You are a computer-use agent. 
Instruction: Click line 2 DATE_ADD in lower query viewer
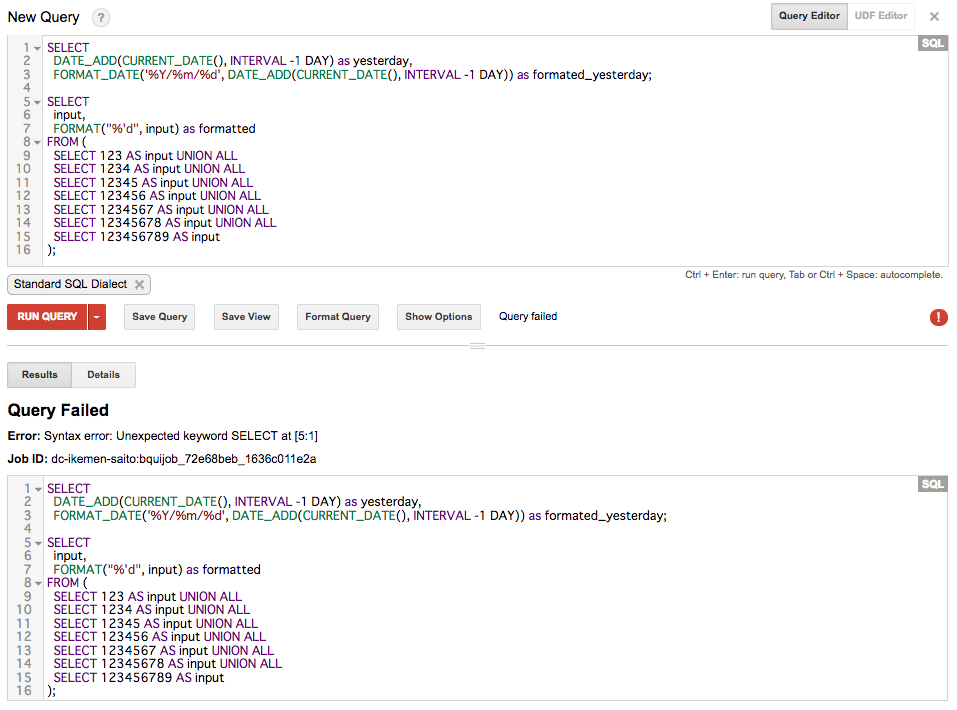(237, 502)
